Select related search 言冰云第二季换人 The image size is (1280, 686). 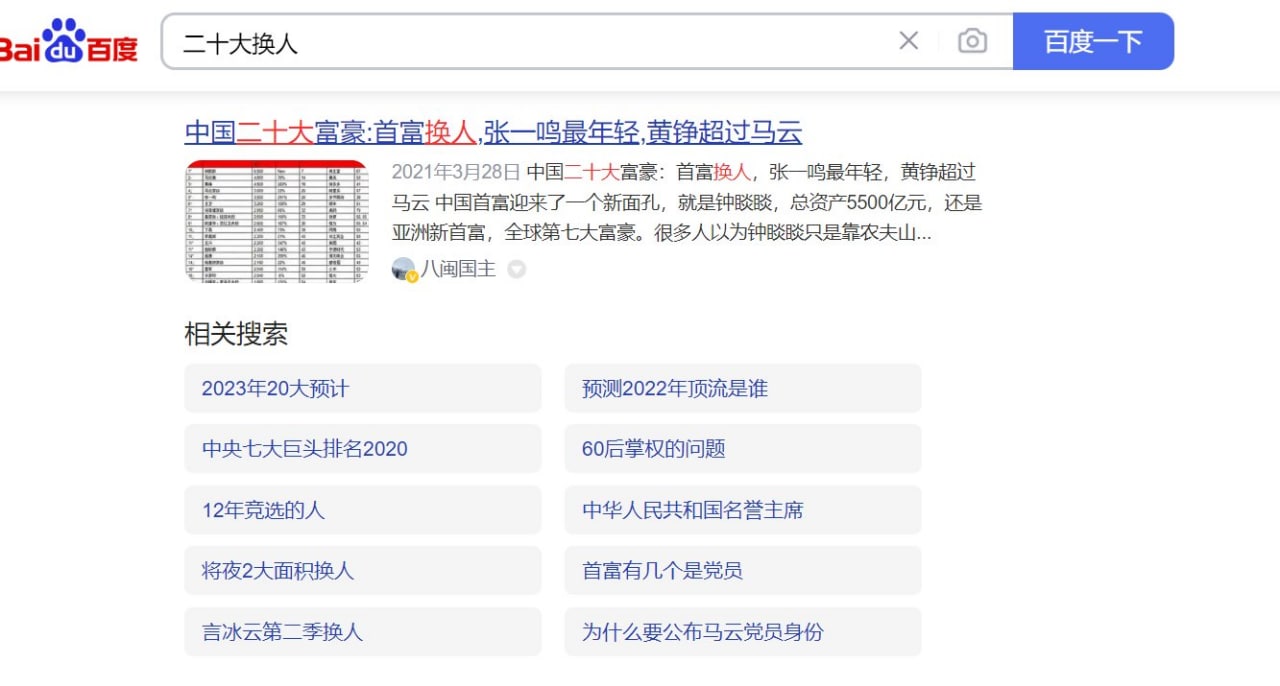[362, 632]
